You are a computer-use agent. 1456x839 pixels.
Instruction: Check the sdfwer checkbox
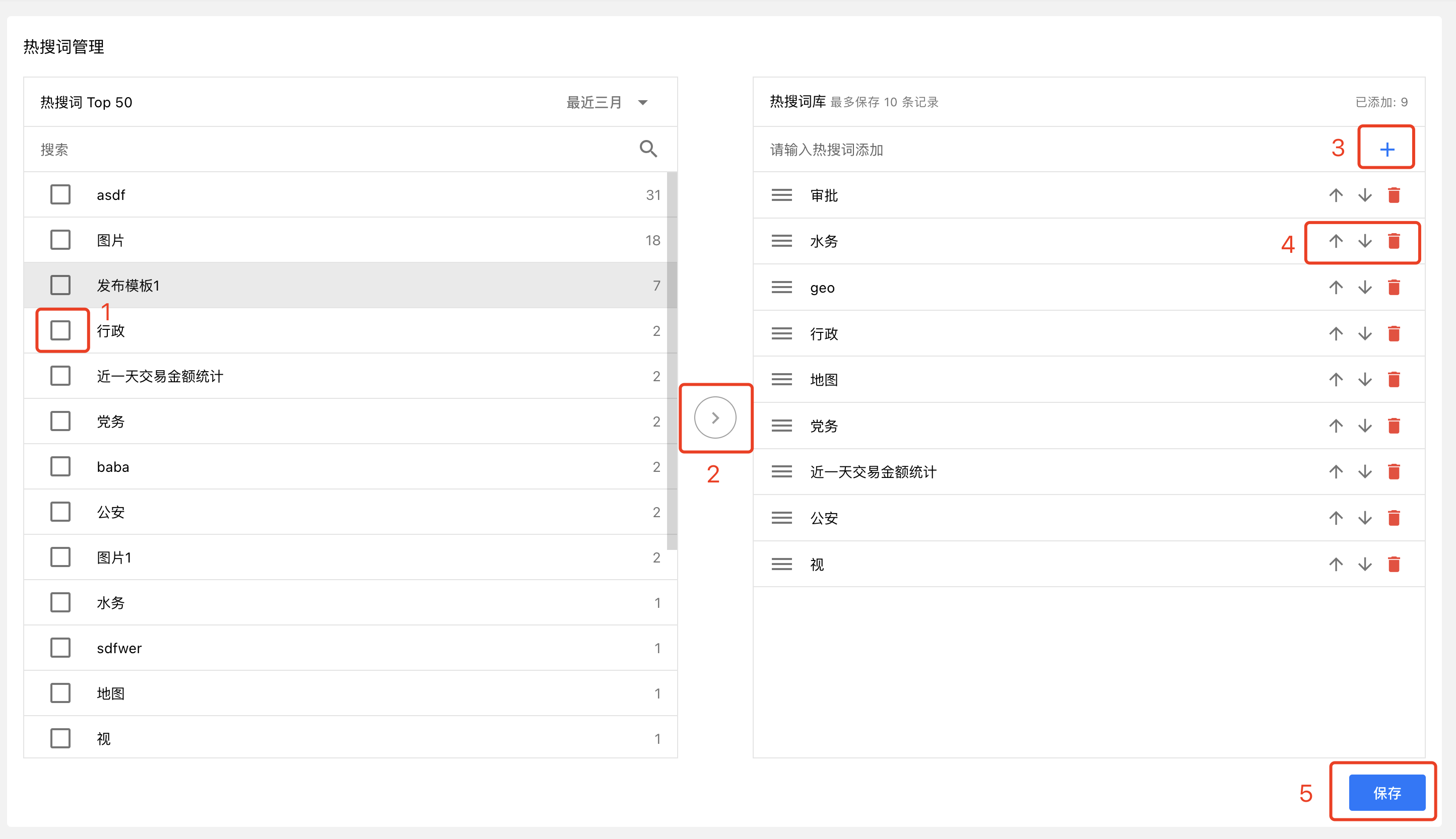click(60, 648)
